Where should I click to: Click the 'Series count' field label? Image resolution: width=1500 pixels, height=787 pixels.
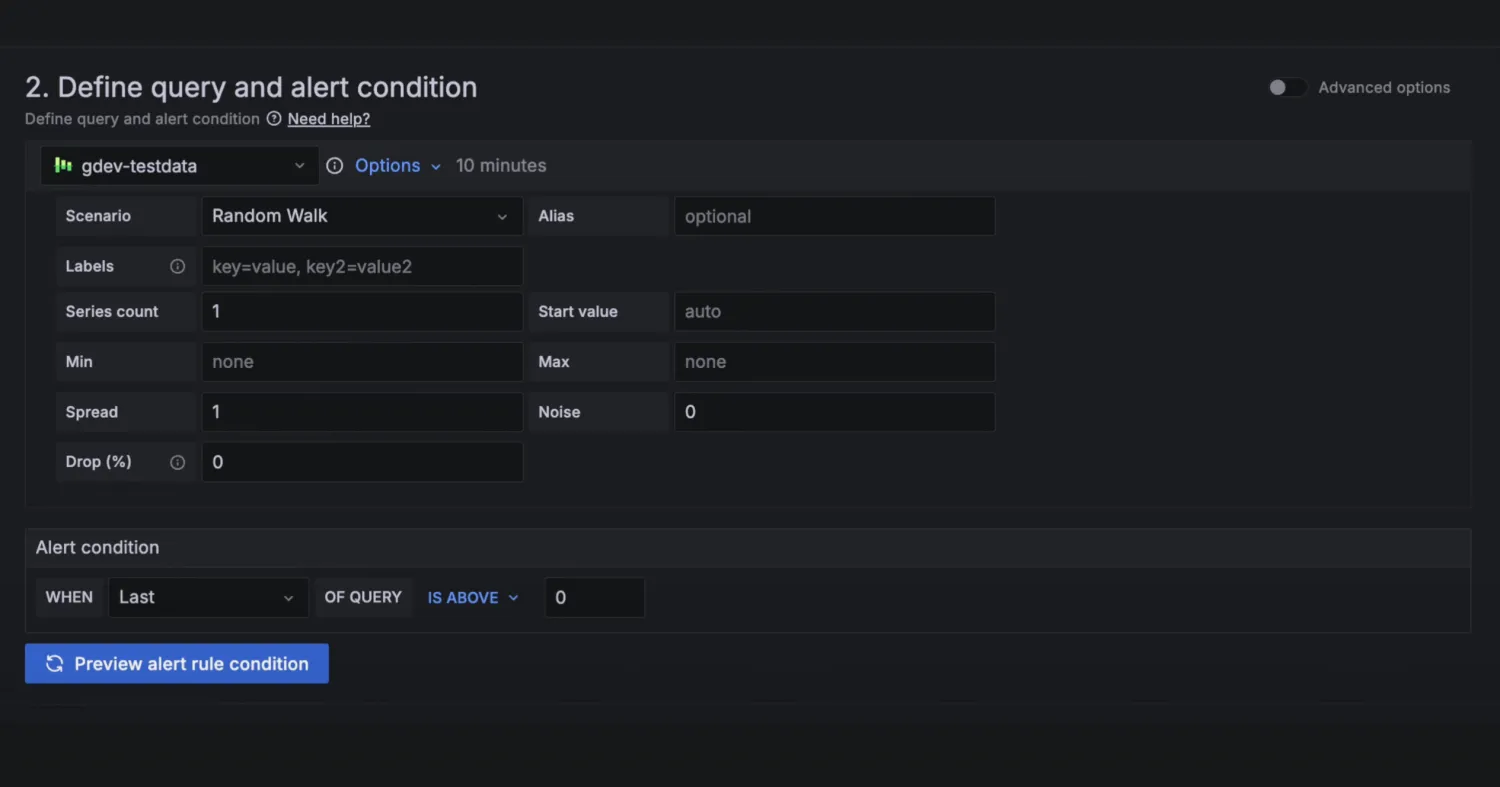(112, 312)
